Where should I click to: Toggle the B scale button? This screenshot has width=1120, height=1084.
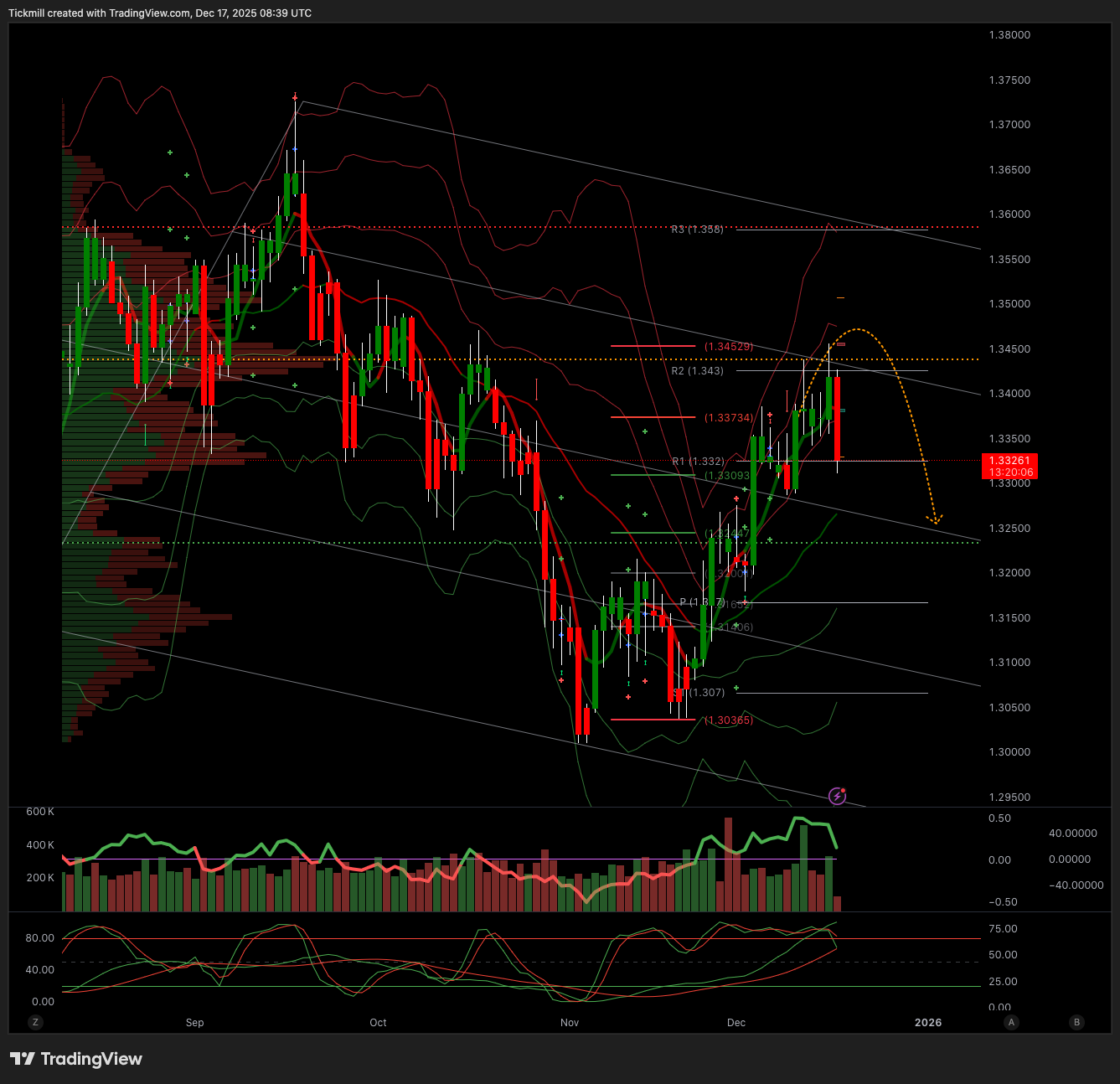[x=1077, y=1022]
